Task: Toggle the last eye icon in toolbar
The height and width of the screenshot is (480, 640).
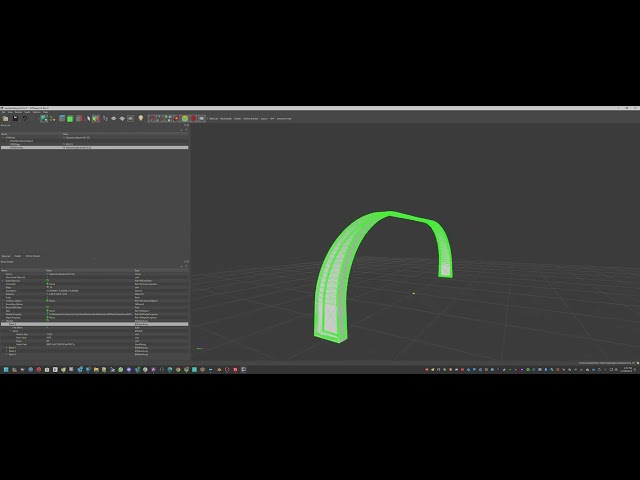Action: point(202,118)
